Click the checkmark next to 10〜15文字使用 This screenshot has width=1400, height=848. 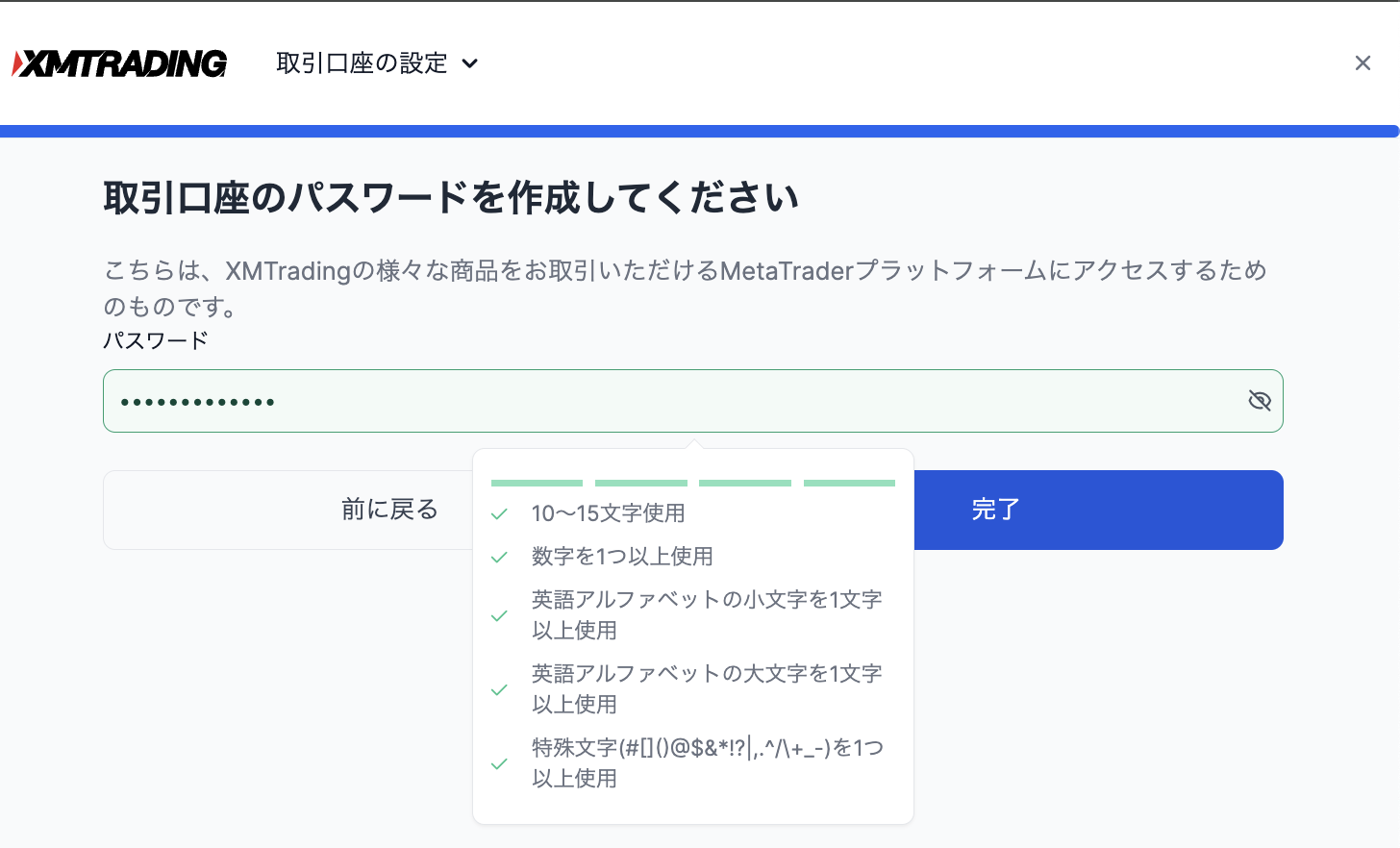(499, 514)
